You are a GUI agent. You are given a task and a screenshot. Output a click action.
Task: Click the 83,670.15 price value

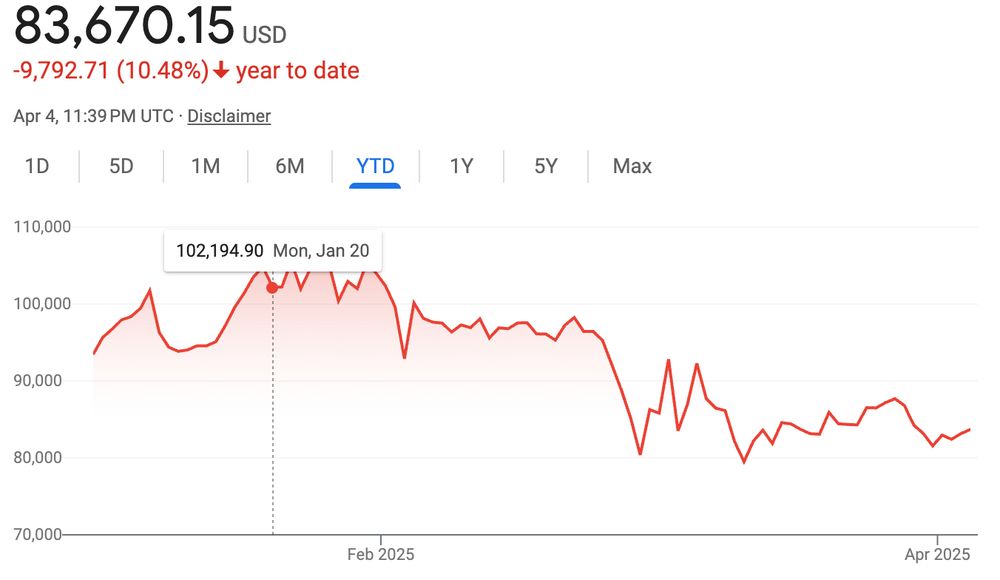(x=124, y=26)
